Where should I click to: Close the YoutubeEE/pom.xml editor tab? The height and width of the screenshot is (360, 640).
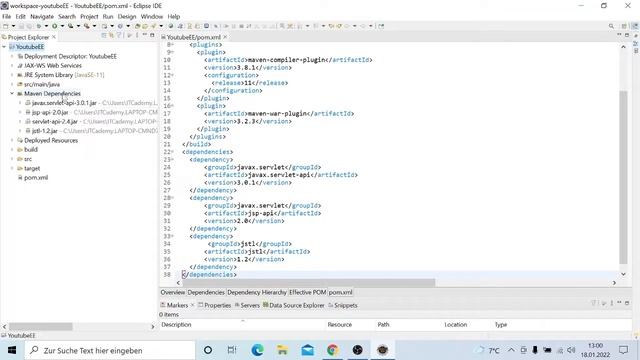(x=225, y=37)
